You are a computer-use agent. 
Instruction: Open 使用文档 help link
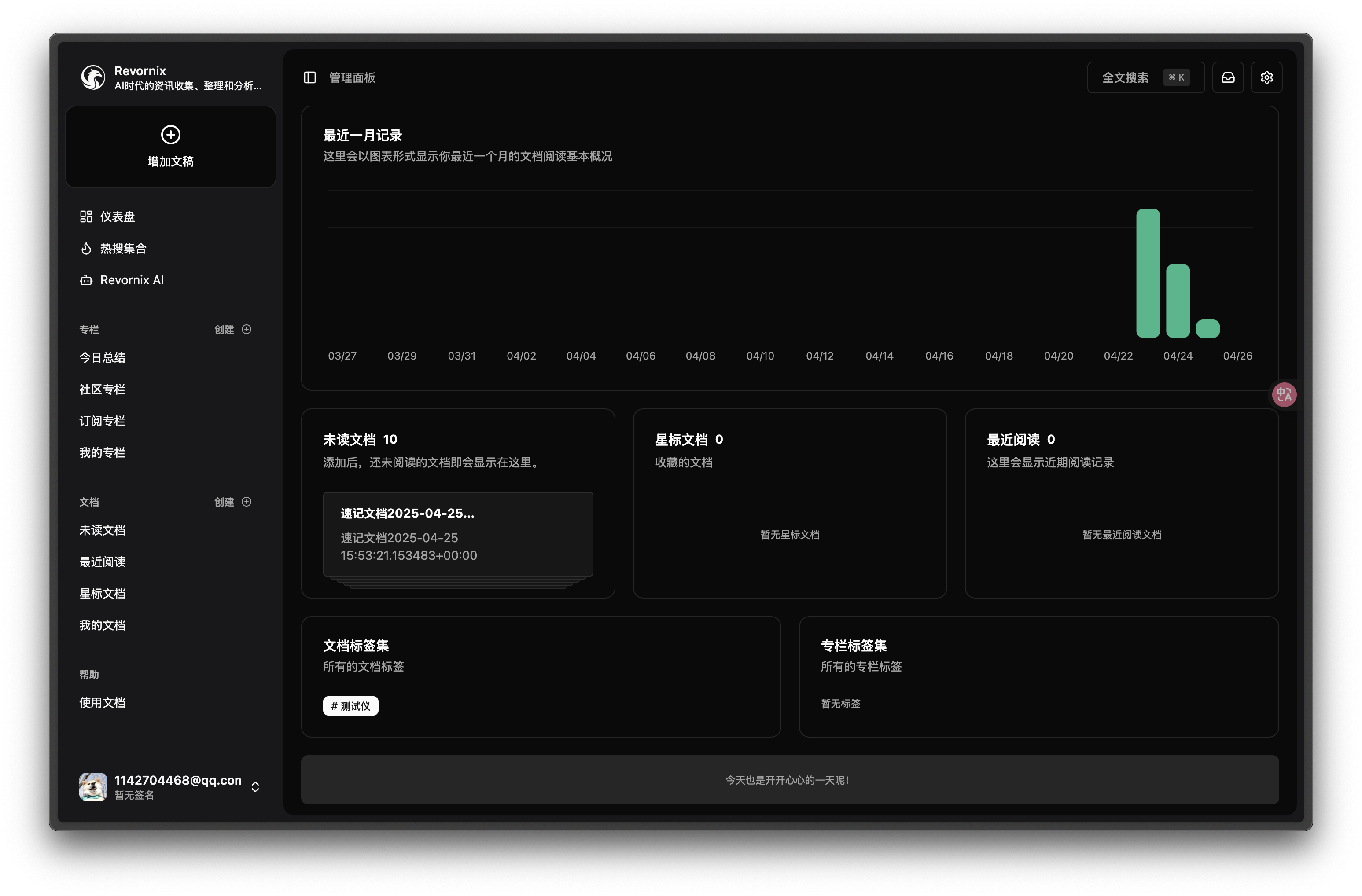pyautogui.click(x=170, y=703)
